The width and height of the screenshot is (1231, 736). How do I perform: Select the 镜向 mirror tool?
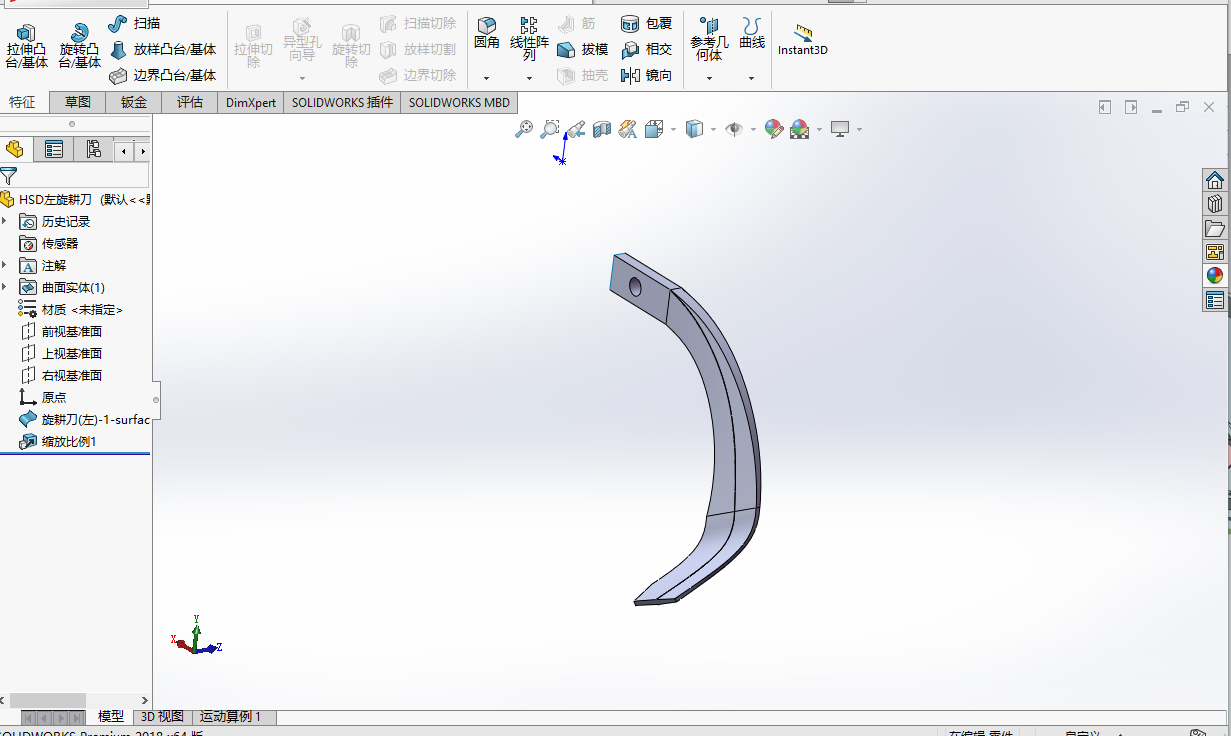pyautogui.click(x=646, y=75)
